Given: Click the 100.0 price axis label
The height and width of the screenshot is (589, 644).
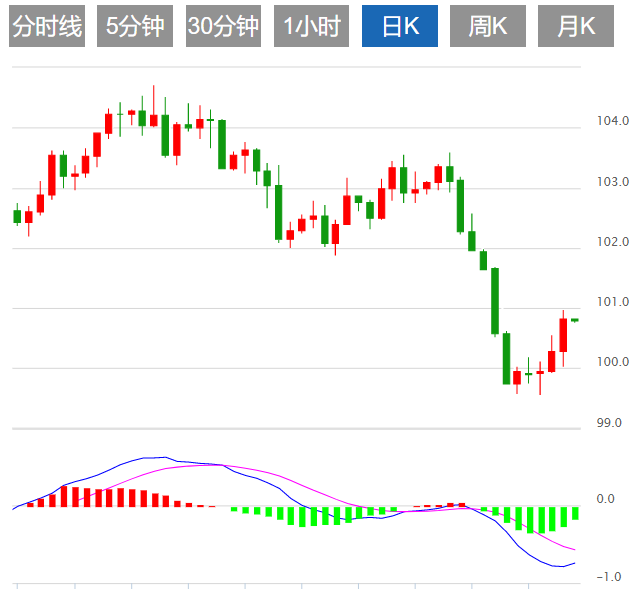Looking at the screenshot, I should 613,362.
